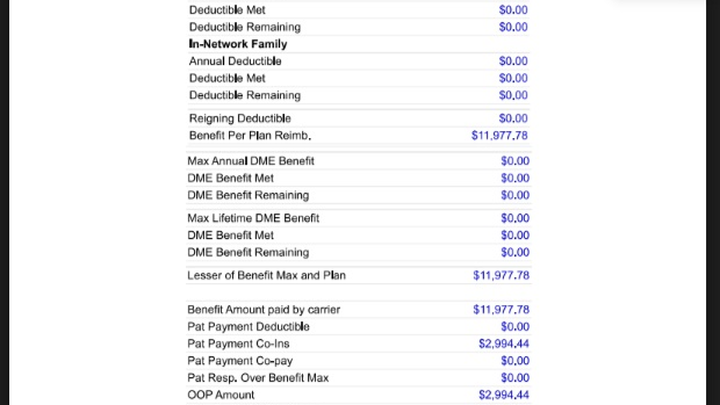Click the Benefit Per Plan Reimb. amount value
The image size is (720, 405).
point(499,135)
